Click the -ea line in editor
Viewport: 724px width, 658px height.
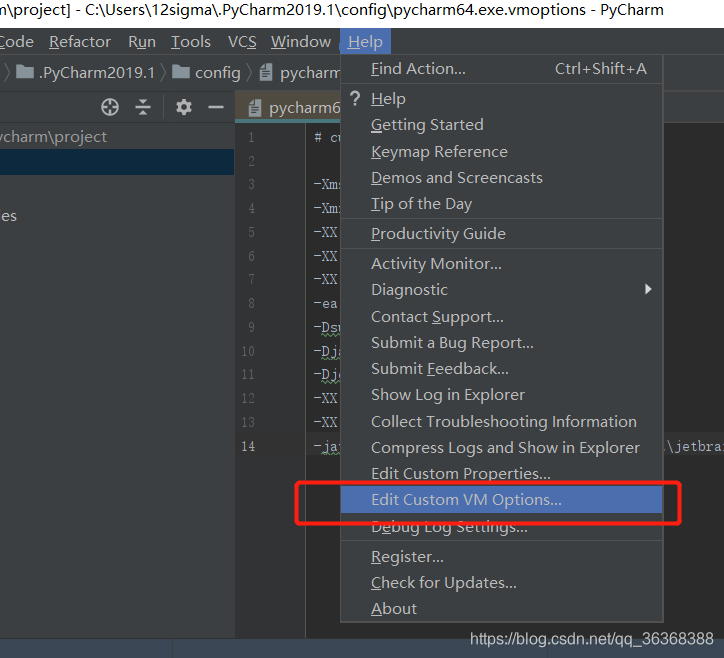coord(325,303)
